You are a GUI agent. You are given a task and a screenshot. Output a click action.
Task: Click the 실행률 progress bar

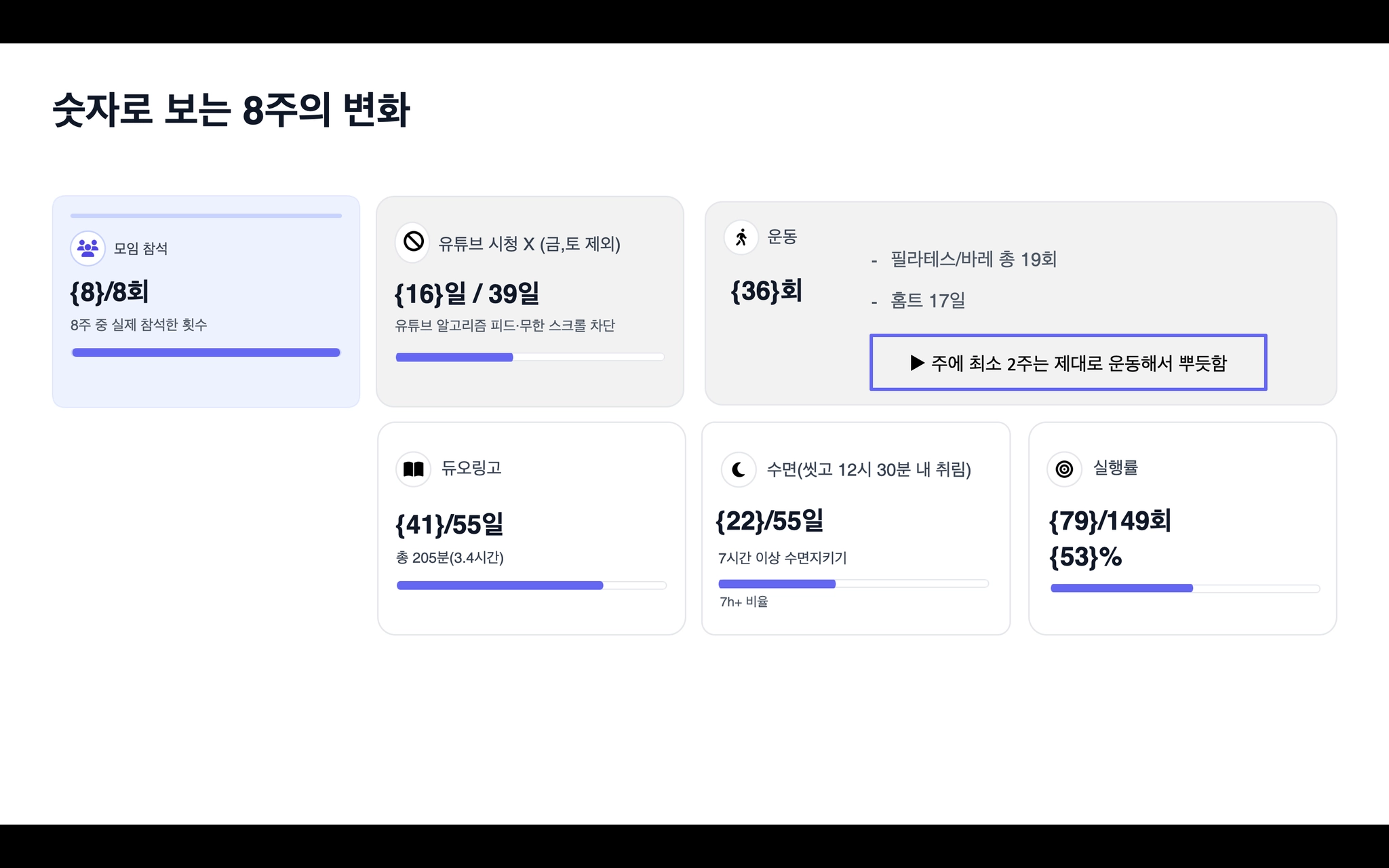(1185, 589)
